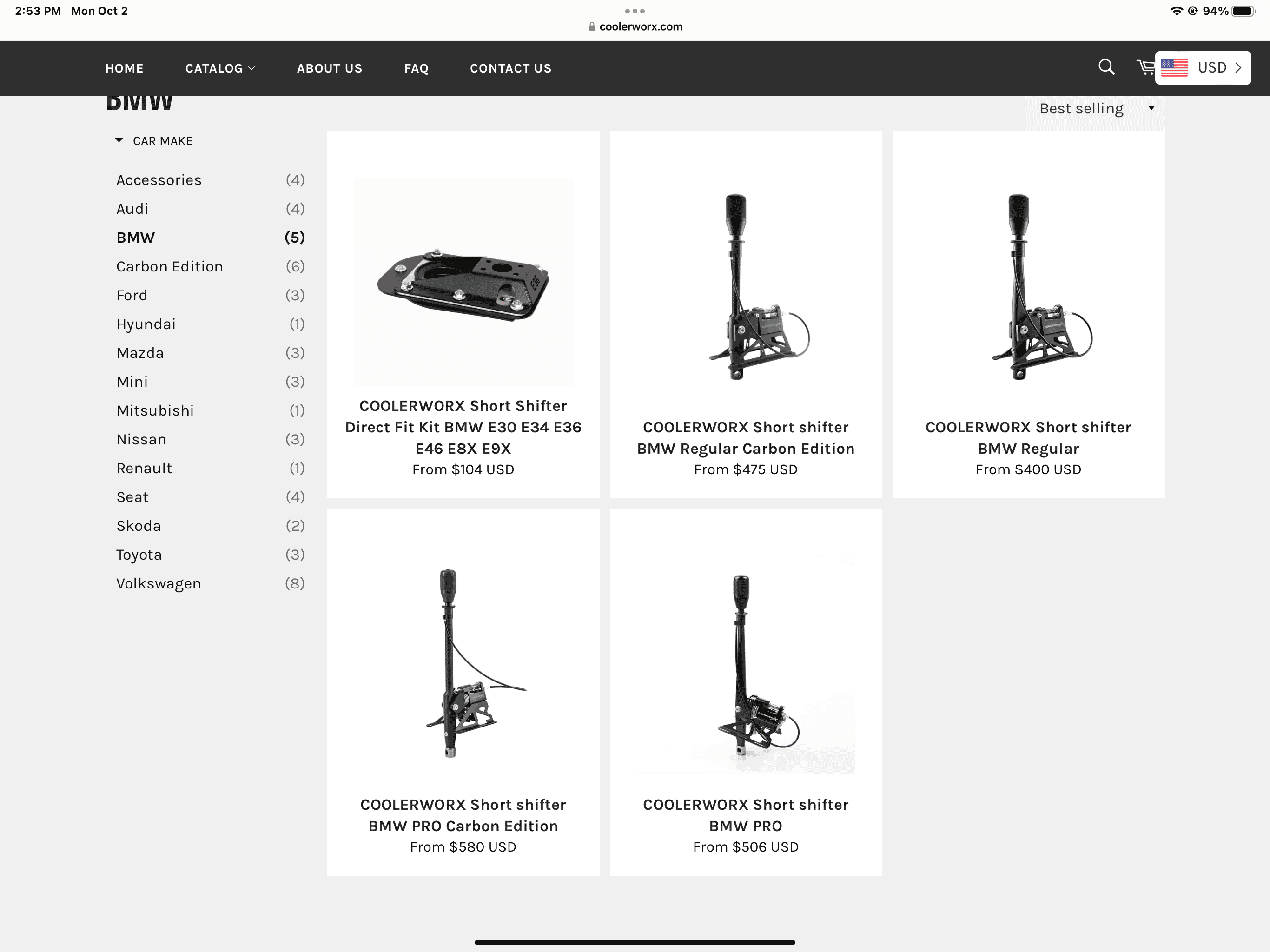Filter by Ford car make

(x=211, y=295)
